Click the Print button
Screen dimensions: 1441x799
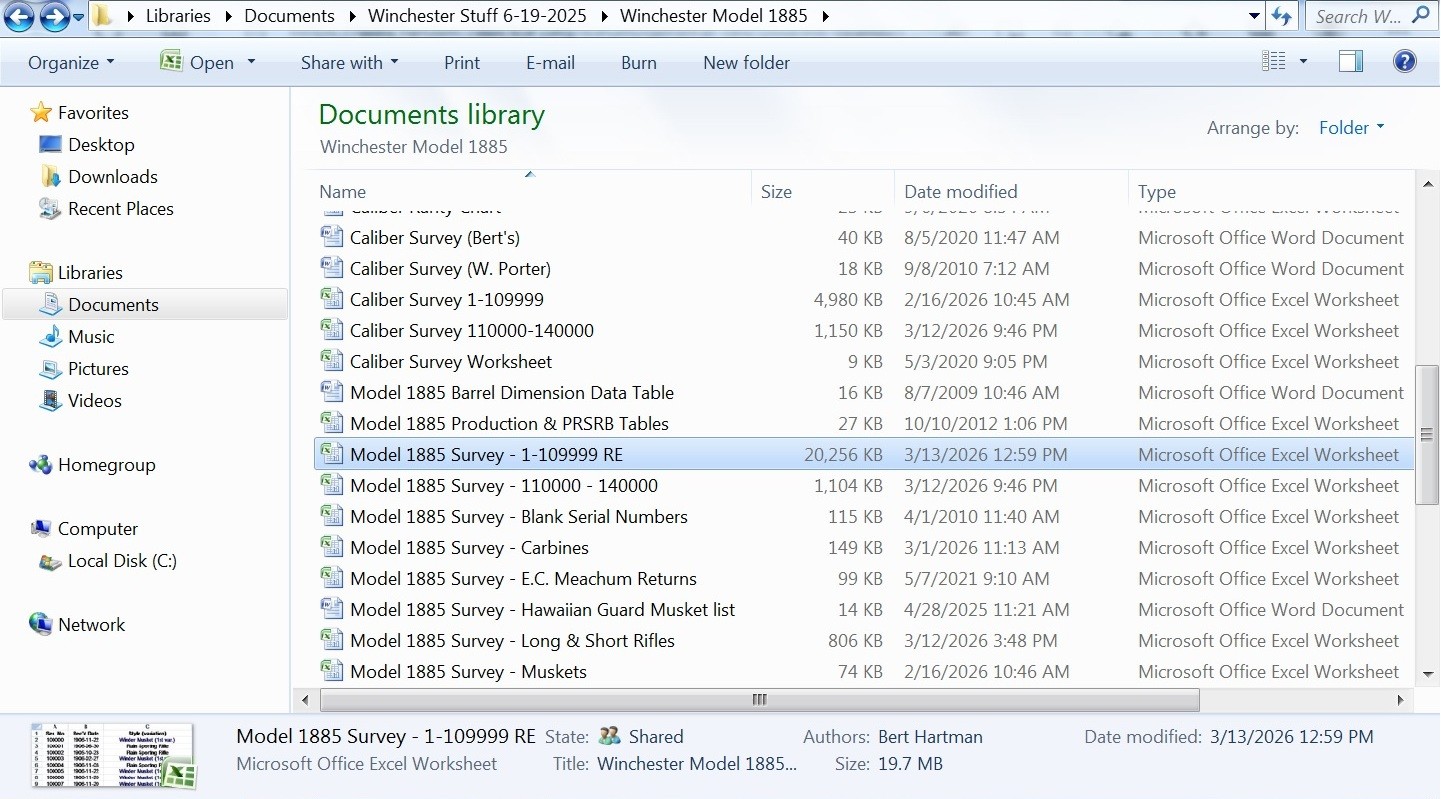coord(462,63)
